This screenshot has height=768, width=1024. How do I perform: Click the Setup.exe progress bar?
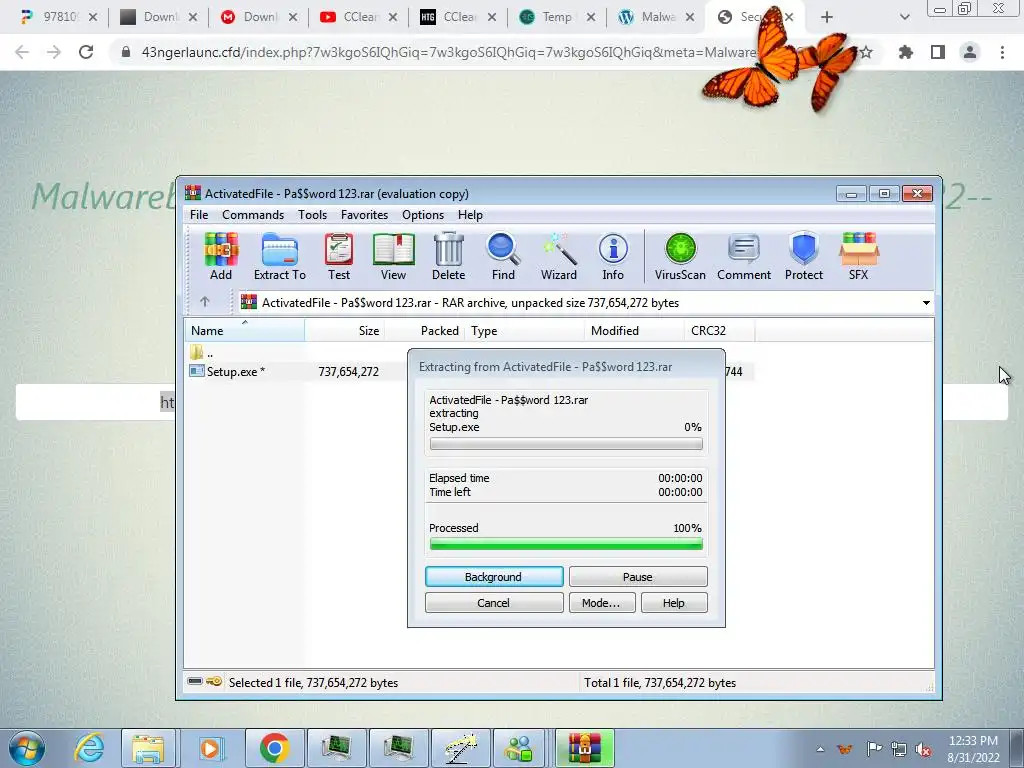pyautogui.click(x=566, y=444)
